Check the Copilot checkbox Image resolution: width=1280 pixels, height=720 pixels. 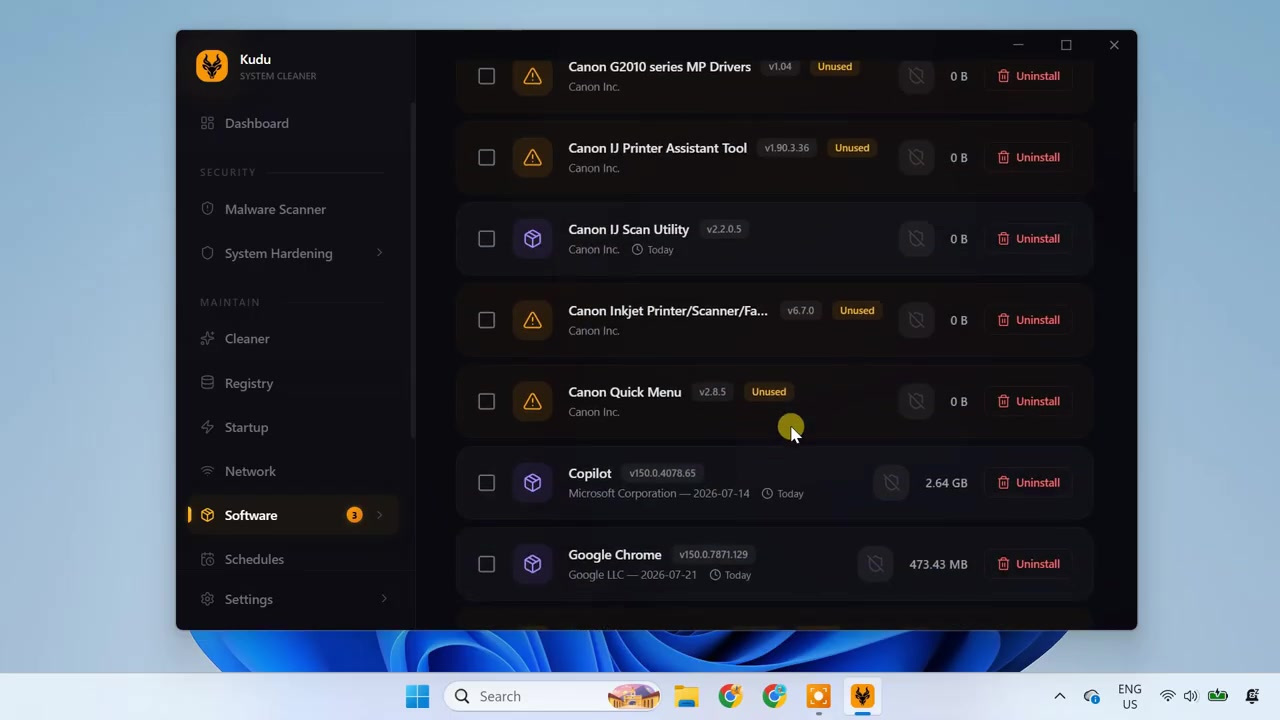[486, 483]
